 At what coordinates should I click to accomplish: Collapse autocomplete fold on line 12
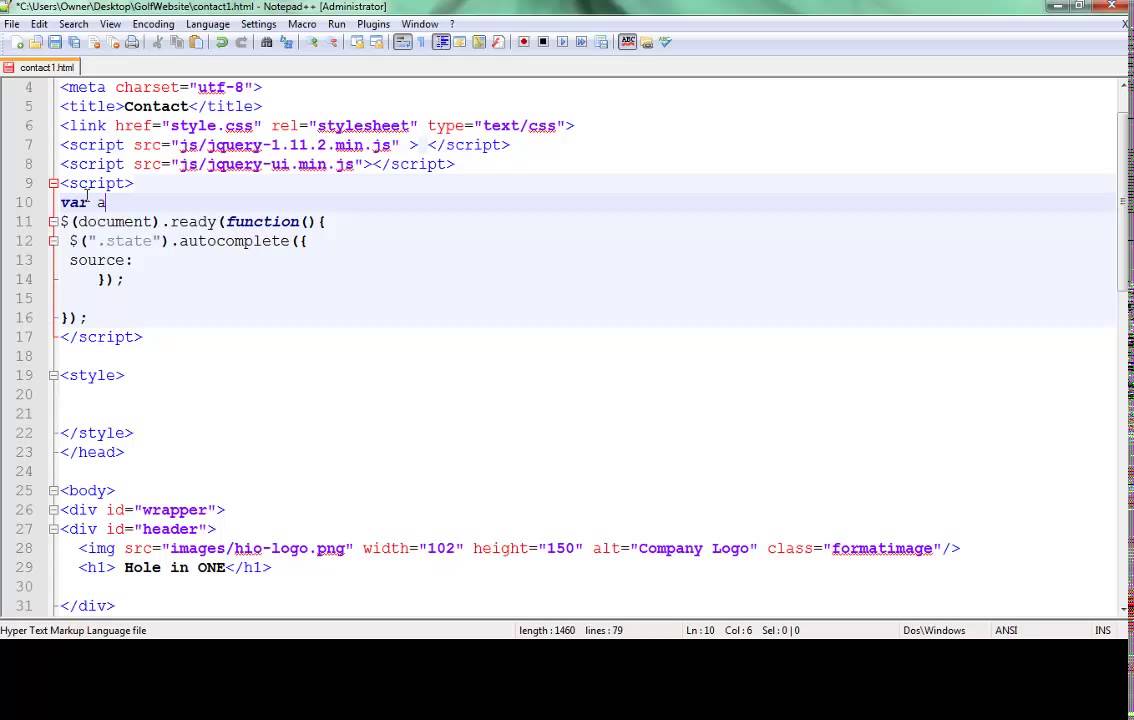[x=54, y=241]
